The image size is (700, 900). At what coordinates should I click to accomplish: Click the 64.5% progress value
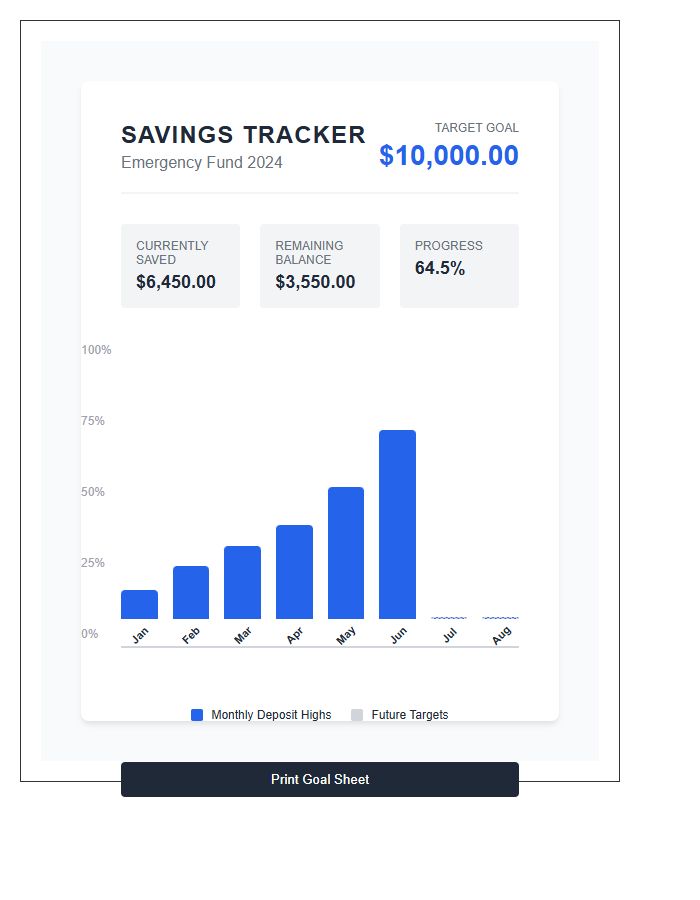(x=438, y=268)
